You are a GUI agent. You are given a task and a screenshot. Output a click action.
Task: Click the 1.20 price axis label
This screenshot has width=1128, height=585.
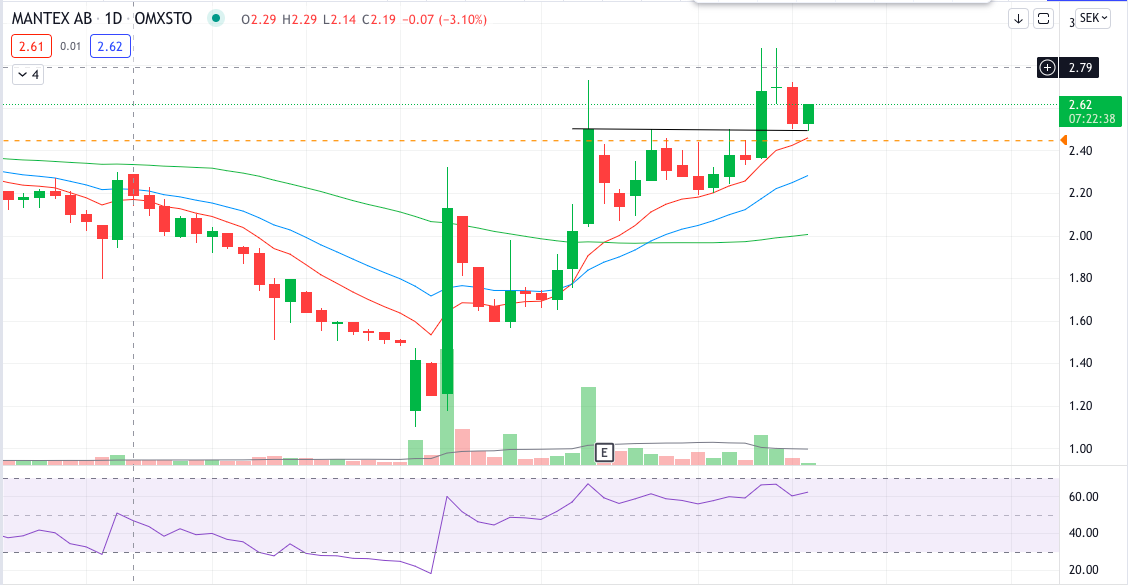1081,406
